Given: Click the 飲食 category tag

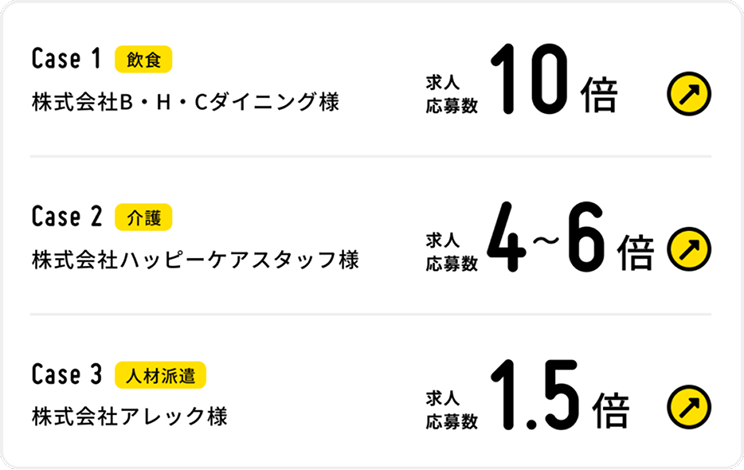Looking at the screenshot, I should (x=145, y=60).
